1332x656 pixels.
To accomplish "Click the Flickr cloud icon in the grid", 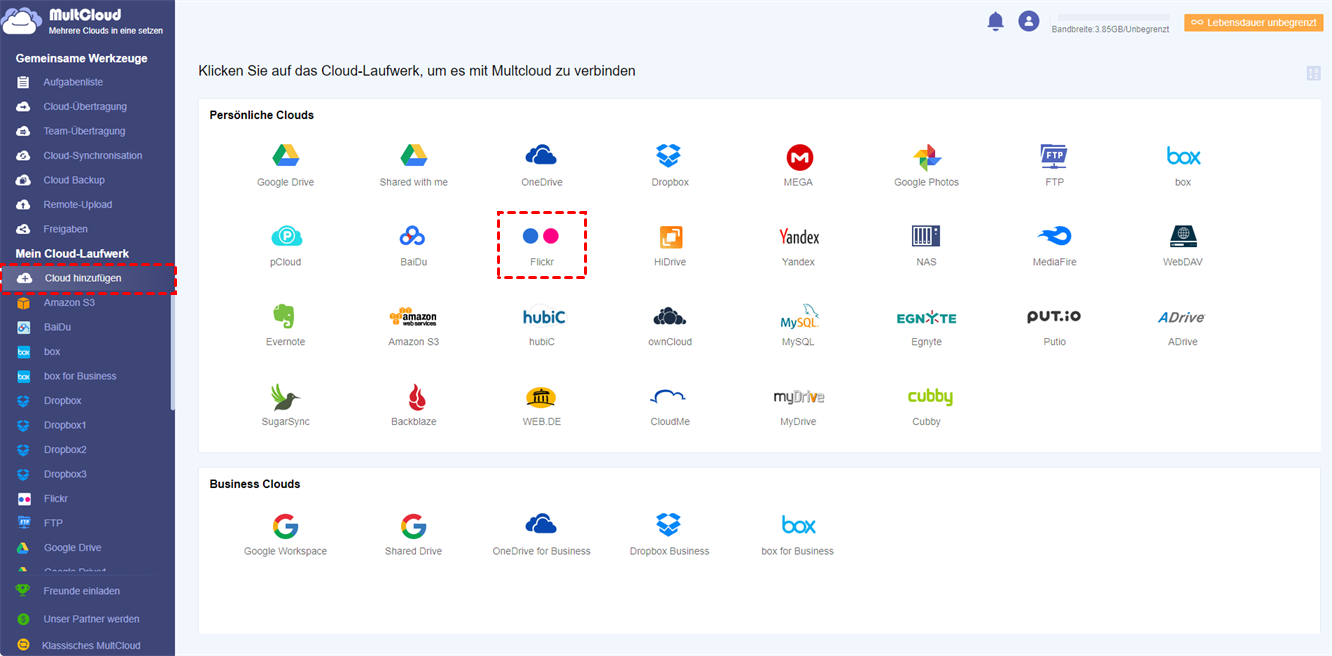I will coord(541,236).
